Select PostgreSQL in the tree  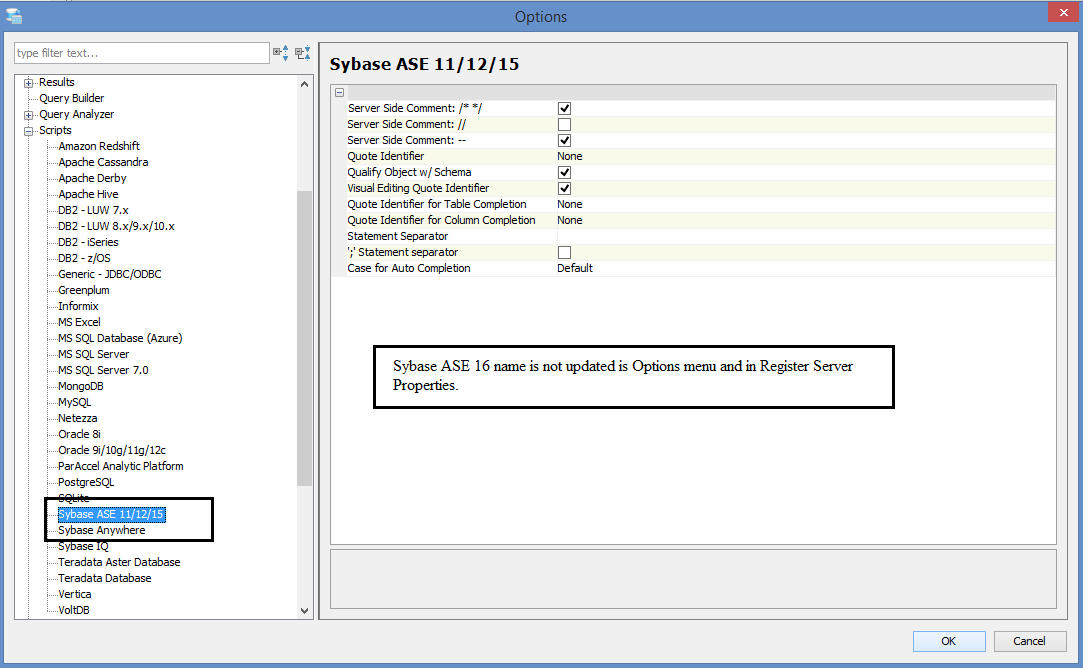(86, 482)
